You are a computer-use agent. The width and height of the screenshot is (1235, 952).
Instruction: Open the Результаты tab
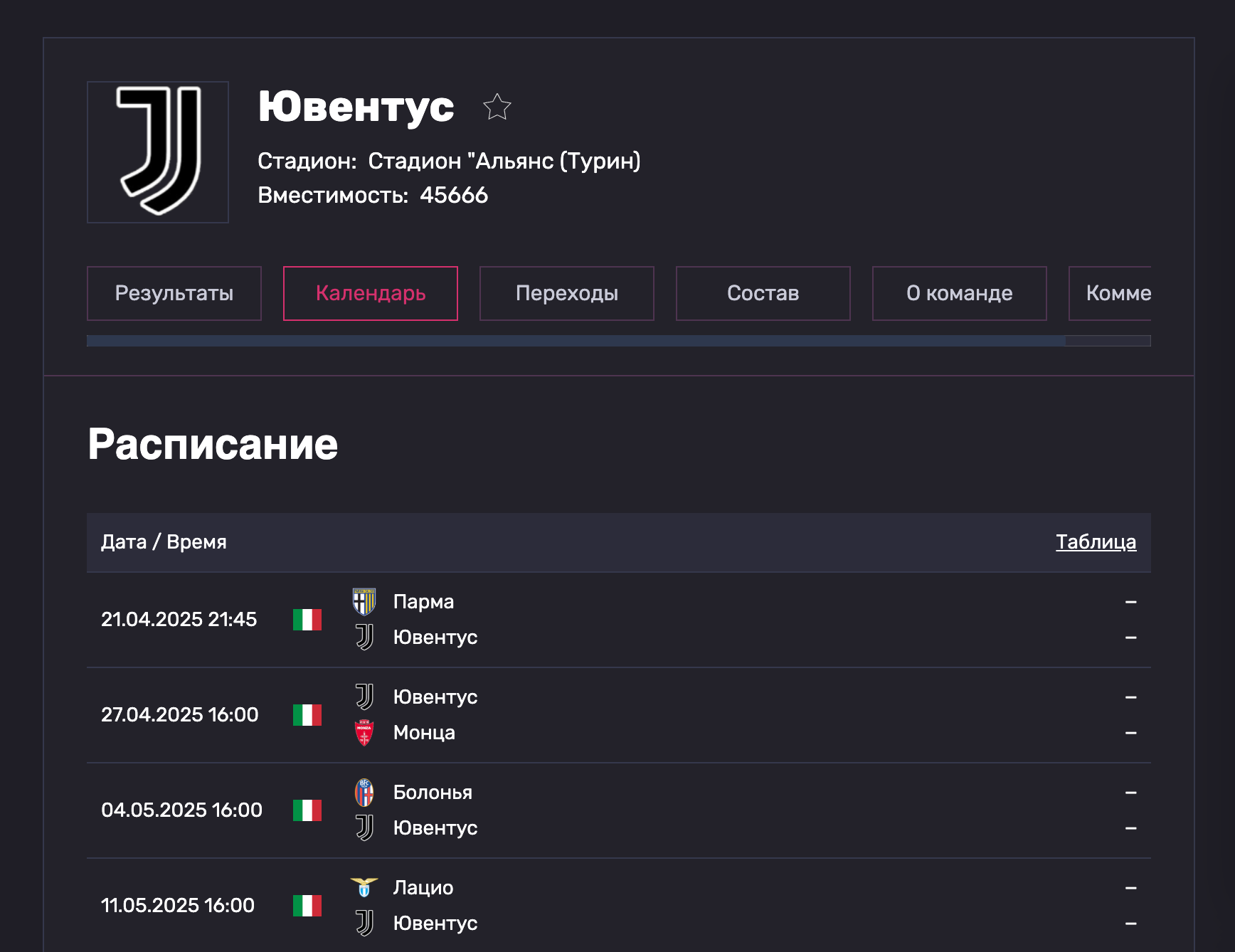174,293
